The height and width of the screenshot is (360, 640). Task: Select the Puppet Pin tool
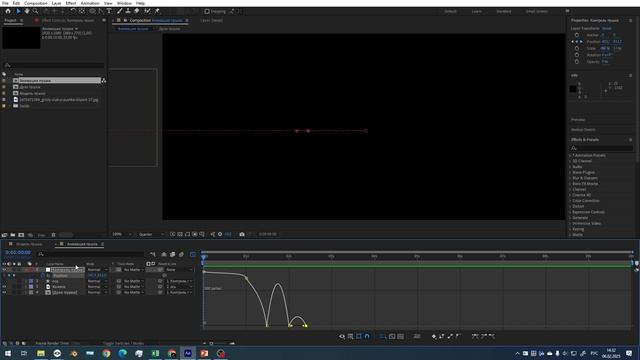[157, 11]
